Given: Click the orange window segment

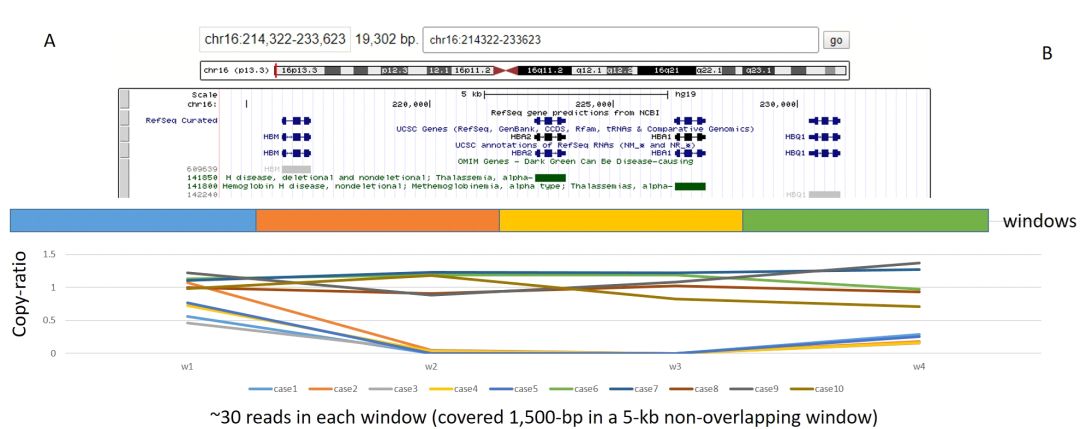Looking at the screenshot, I should 377,221.
